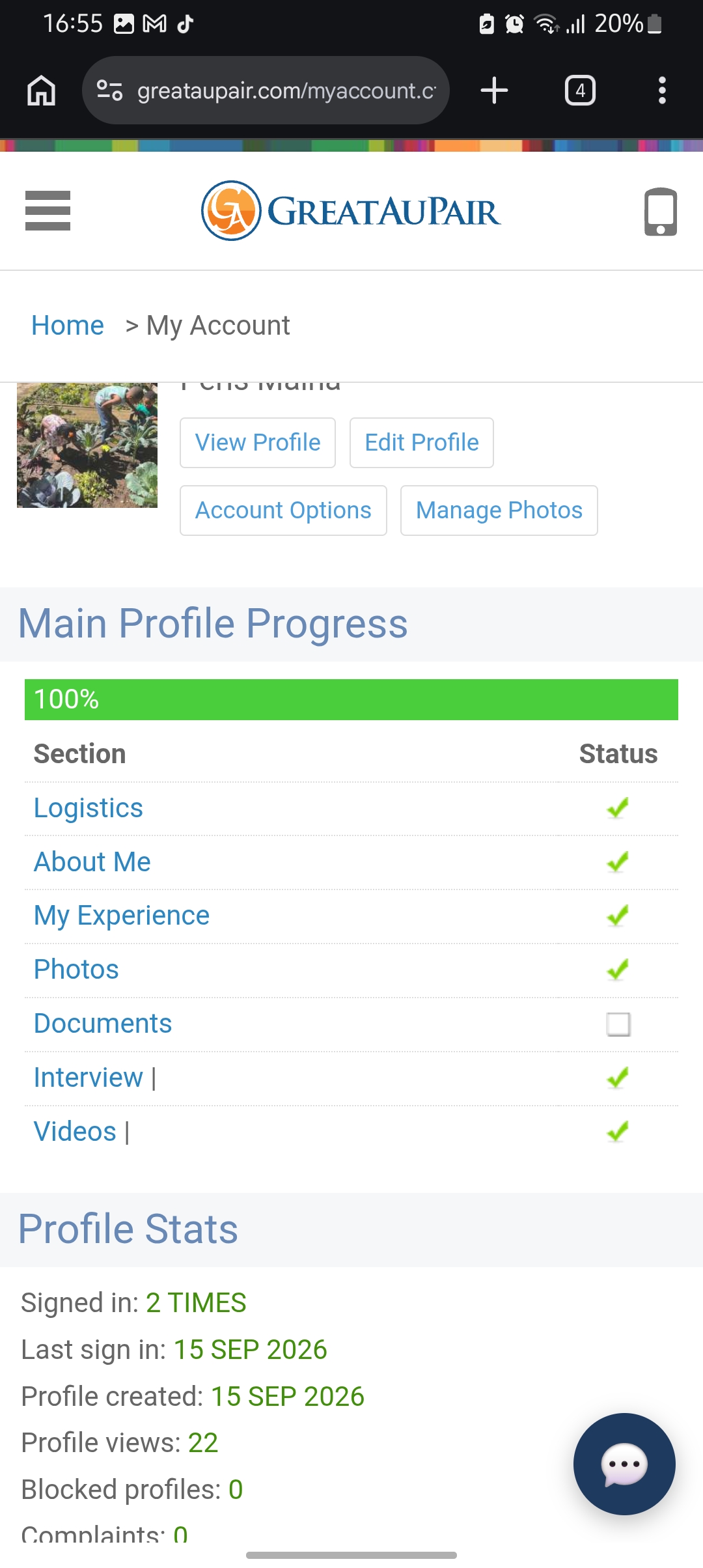This screenshot has height=1568, width=703.
Task: Open a new browser tab with plus icon
Action: click(x=494, y=91)
